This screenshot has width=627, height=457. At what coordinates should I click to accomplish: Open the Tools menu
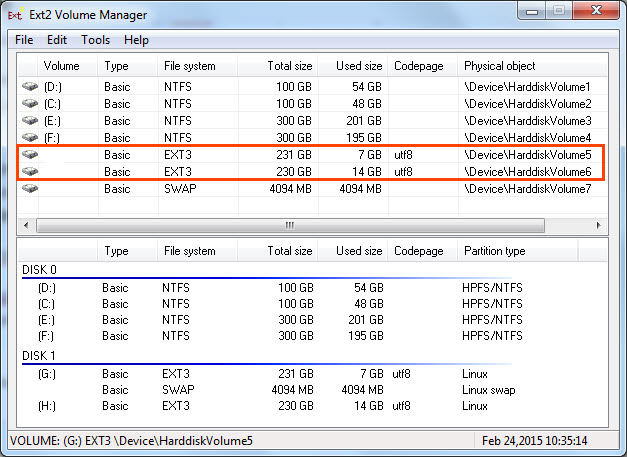tap(95, 40)
